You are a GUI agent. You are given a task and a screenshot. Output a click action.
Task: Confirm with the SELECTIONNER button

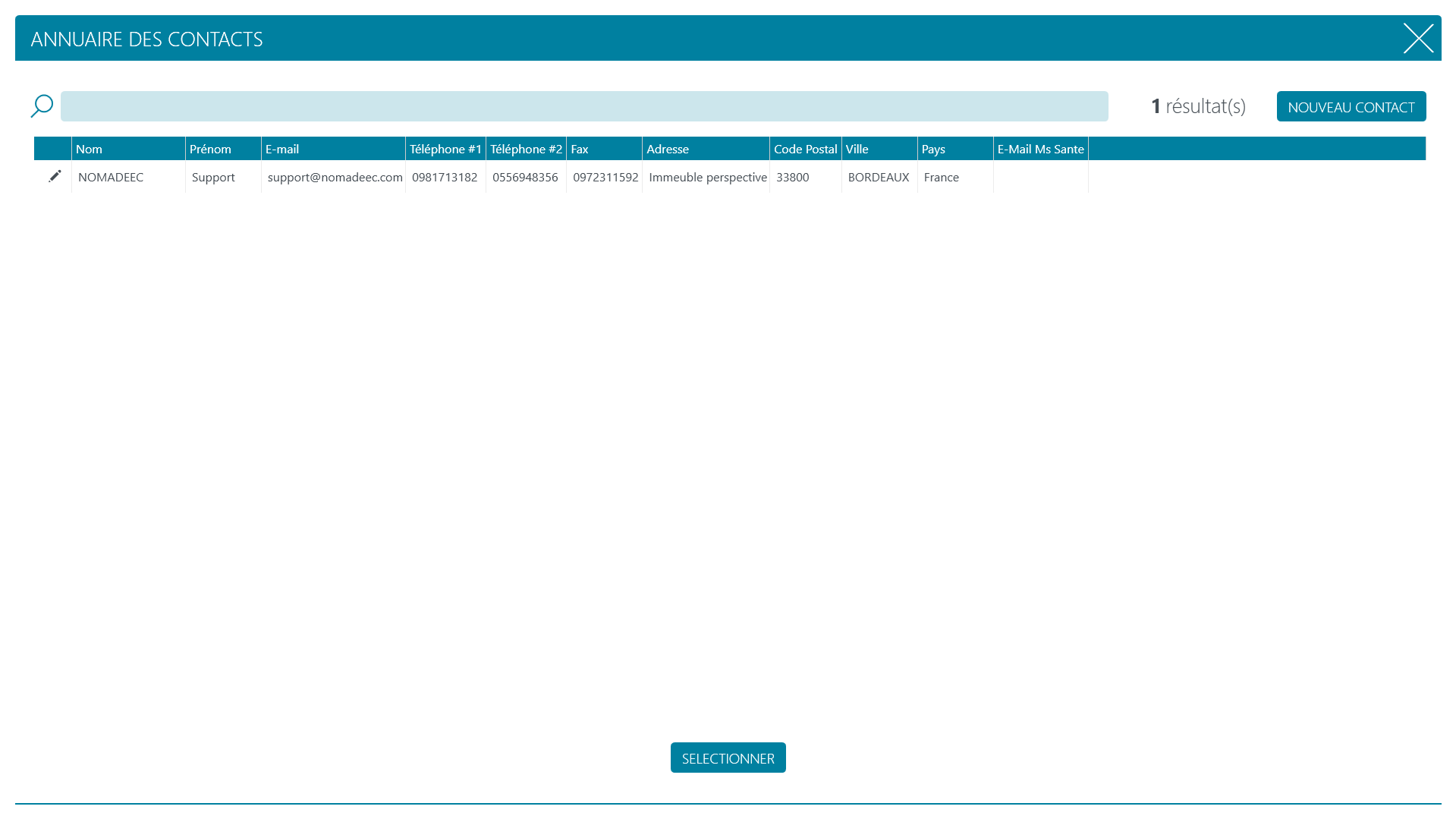click(728, 758)
